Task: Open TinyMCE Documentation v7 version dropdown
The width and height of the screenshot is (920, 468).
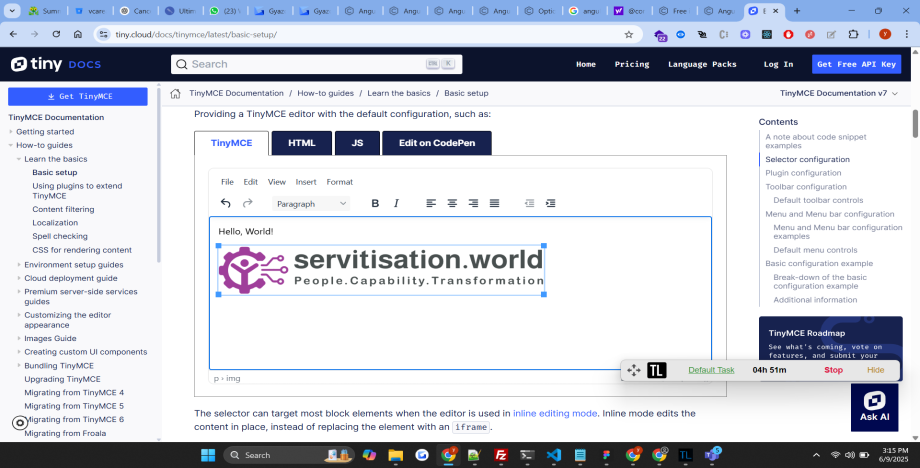Action: click(838, 93)
